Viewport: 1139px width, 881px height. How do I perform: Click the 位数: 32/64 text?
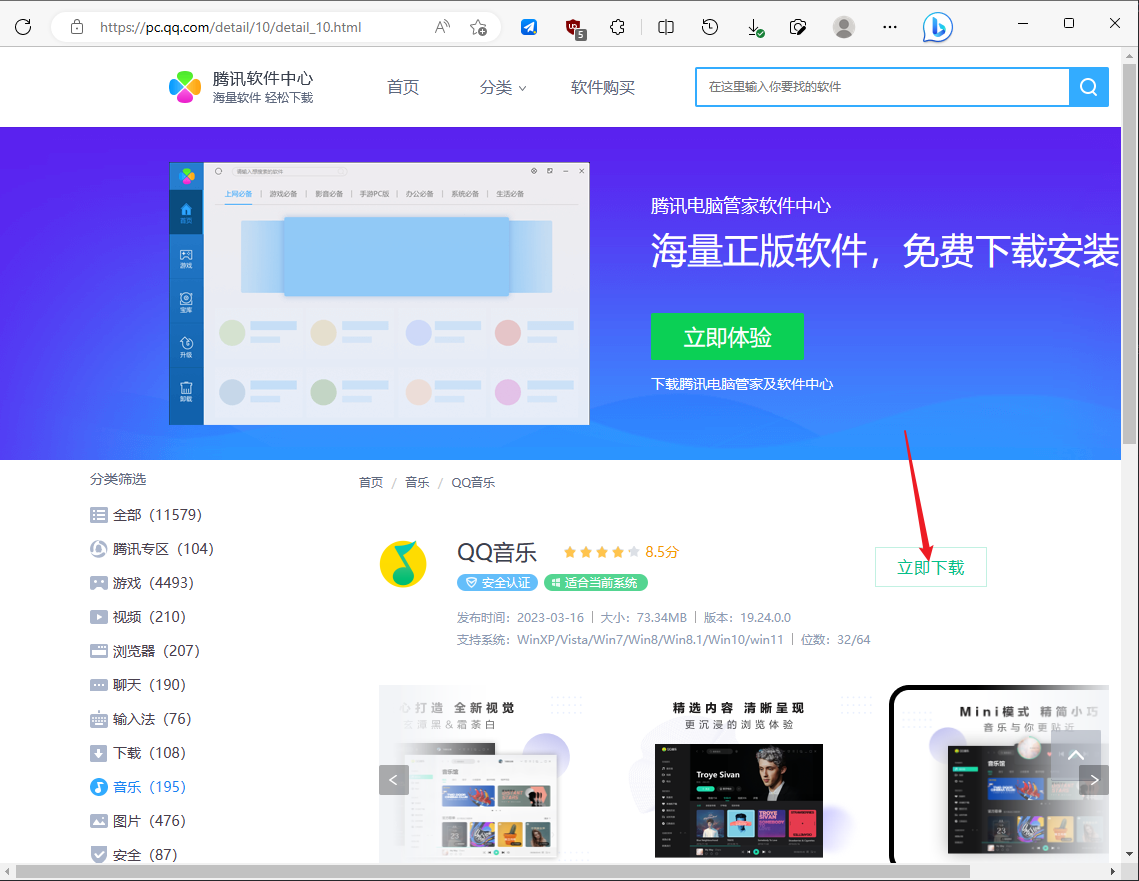(835, 640)
